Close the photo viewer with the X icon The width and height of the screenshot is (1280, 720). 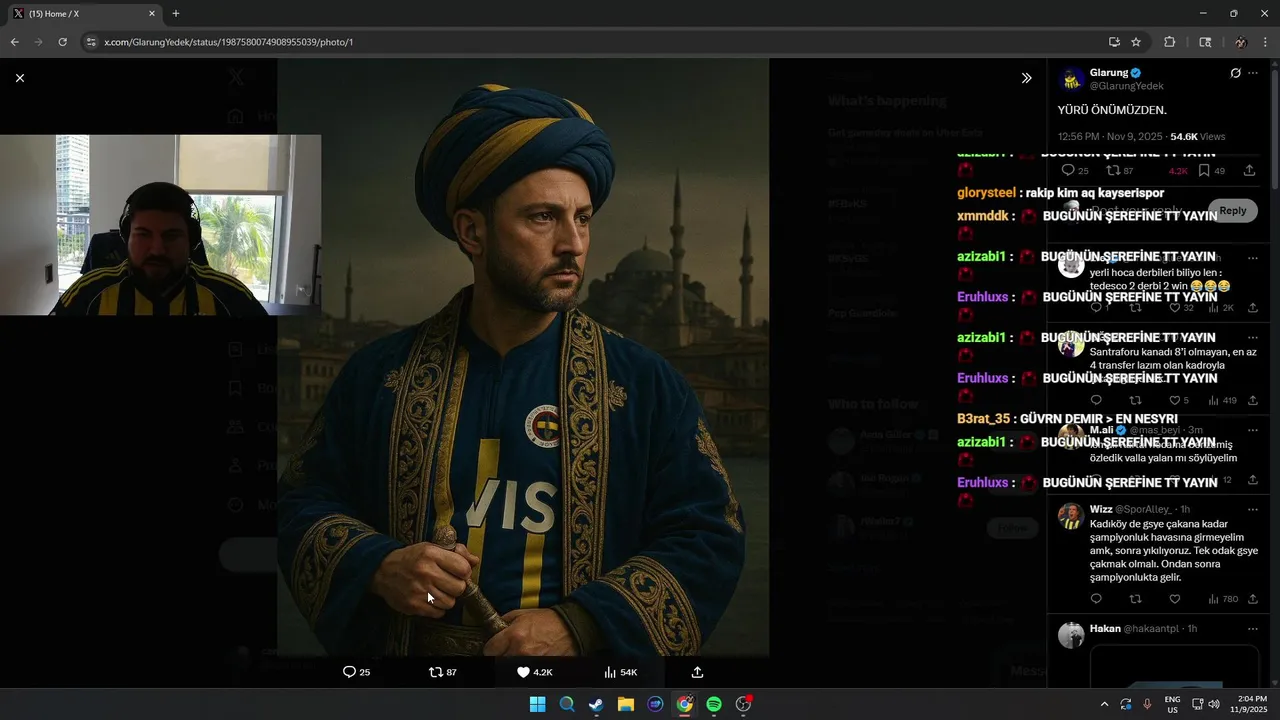(x=20, y=78)
